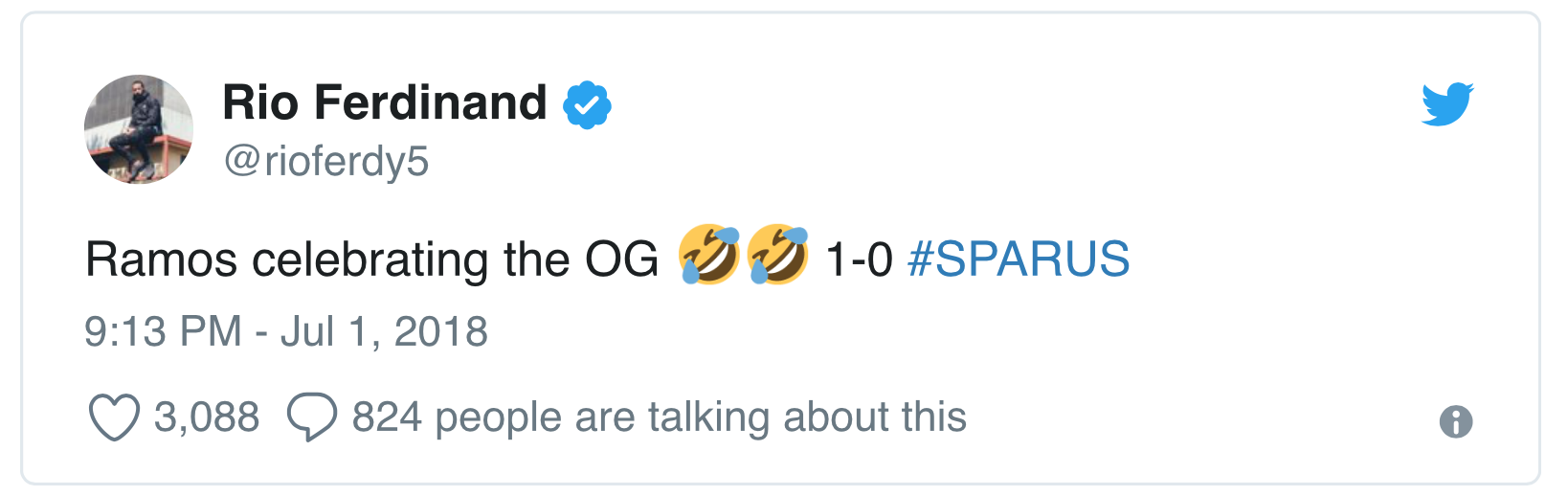Open the @rioferdy5 handle link
The height and width of the screenshot is (496, 1568).
point(326,162)
